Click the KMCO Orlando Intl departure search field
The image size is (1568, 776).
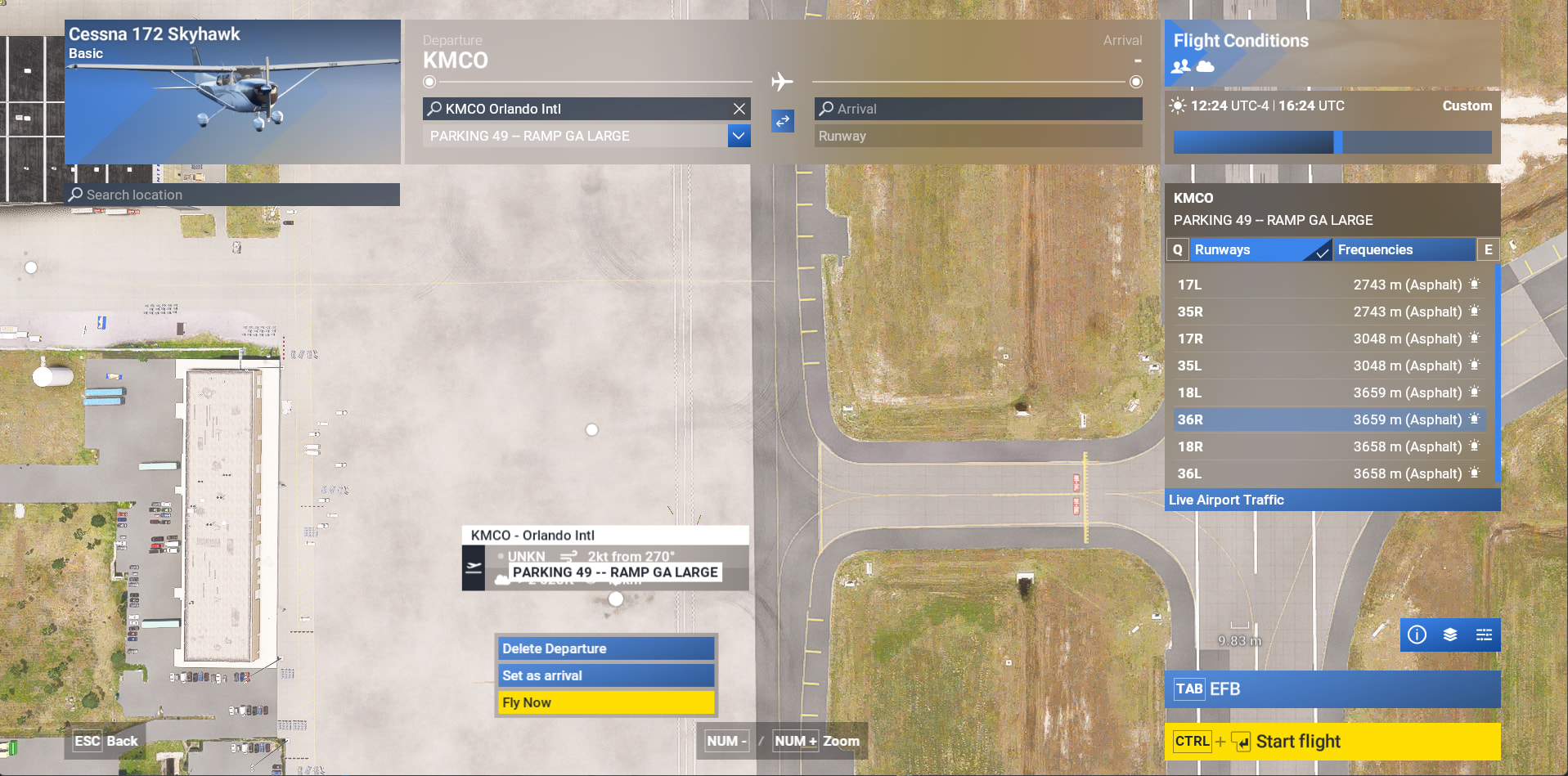586,109
